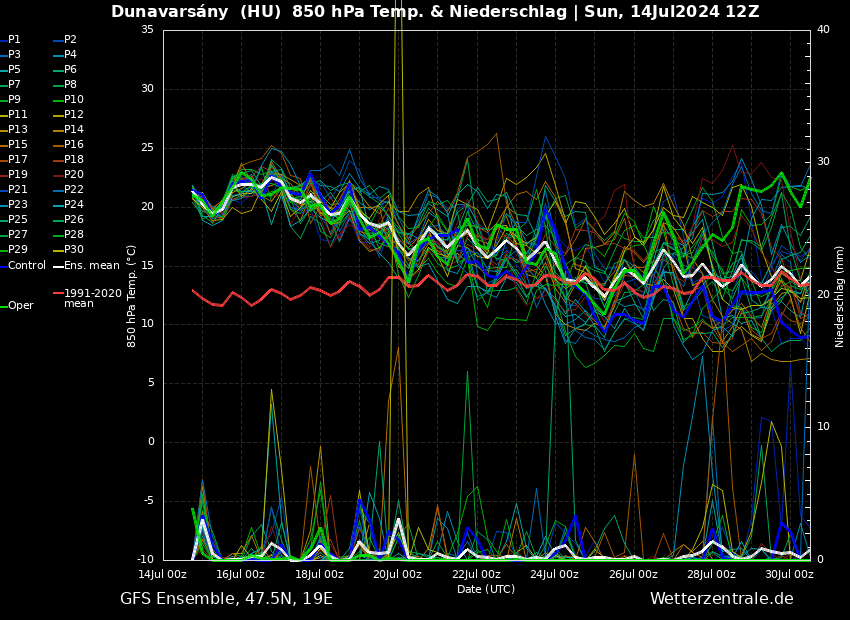Screen dimensions: 850x620
Task: Click the P1 legend entry
Action: [14, 40]
